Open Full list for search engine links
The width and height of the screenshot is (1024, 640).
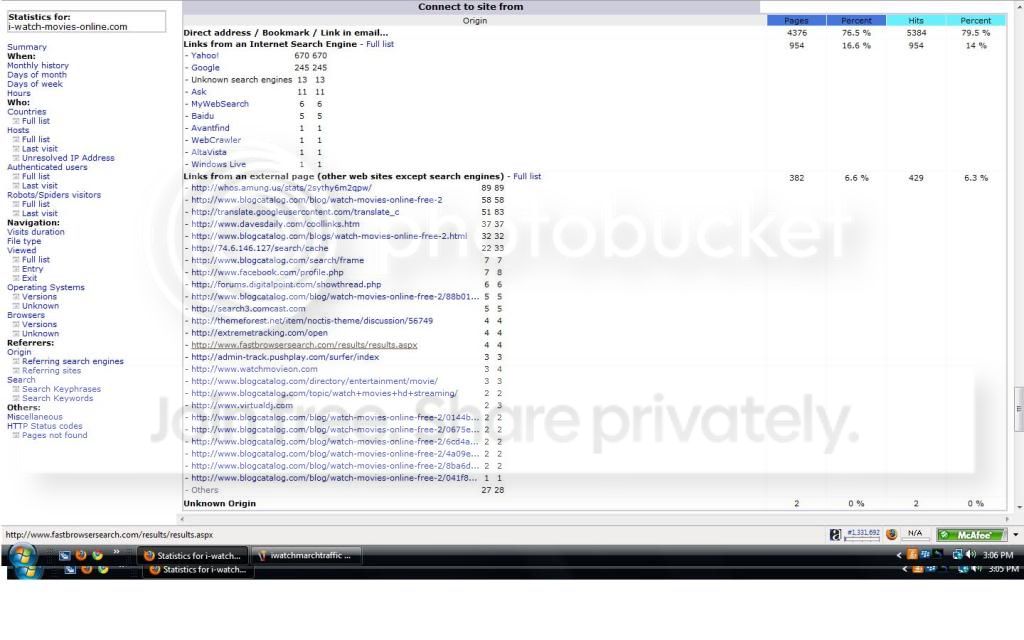(380, 44)
